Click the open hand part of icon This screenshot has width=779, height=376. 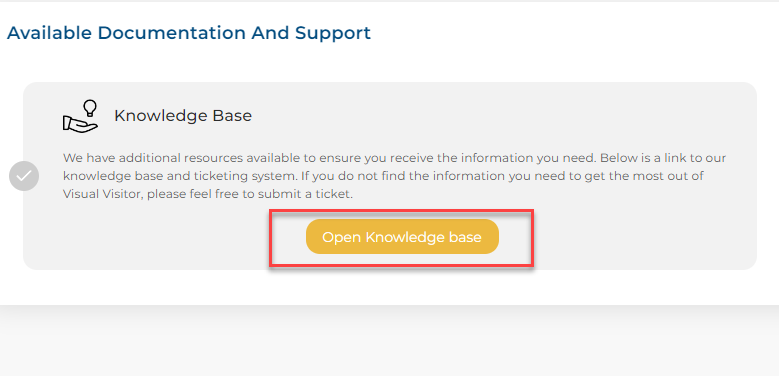pos(79,124)
